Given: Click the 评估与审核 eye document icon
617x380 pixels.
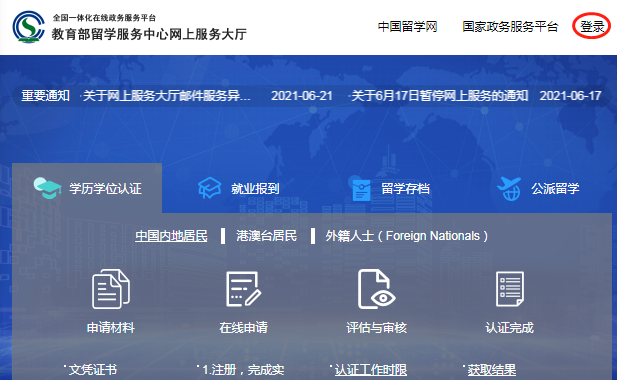Looking at the screenshot, I should point(376,289).
